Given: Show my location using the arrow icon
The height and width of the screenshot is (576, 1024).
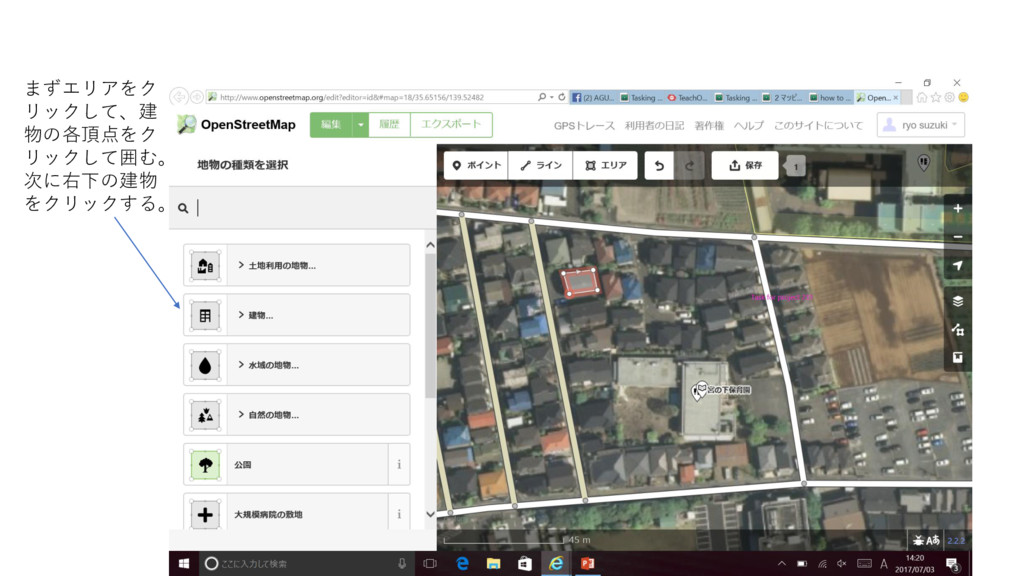Looking at the screenshot, I should [x=957, y=266].
